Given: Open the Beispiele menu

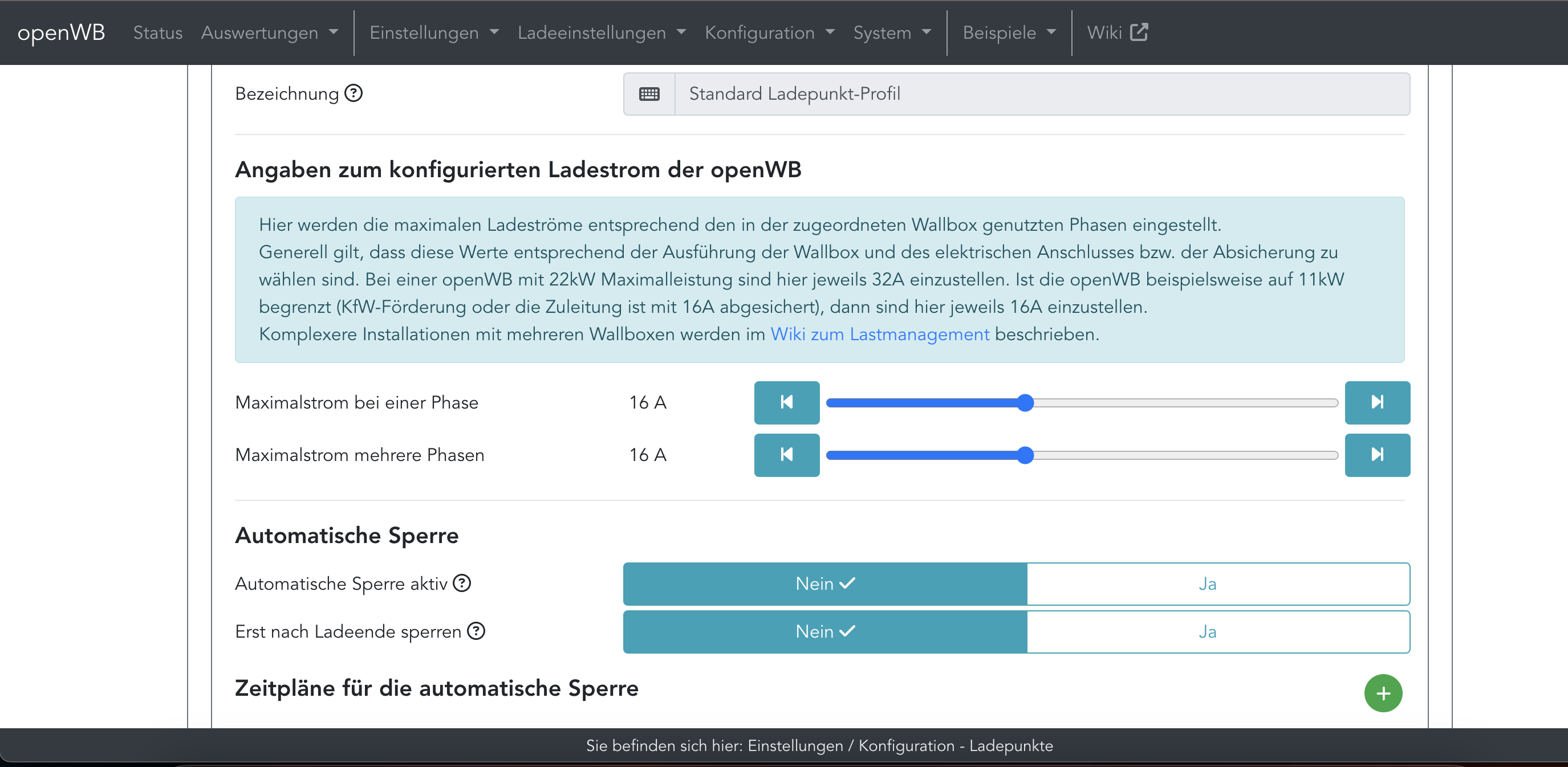Looking at the screenshot, I should pyautogui.click(x=1009, y=33).
